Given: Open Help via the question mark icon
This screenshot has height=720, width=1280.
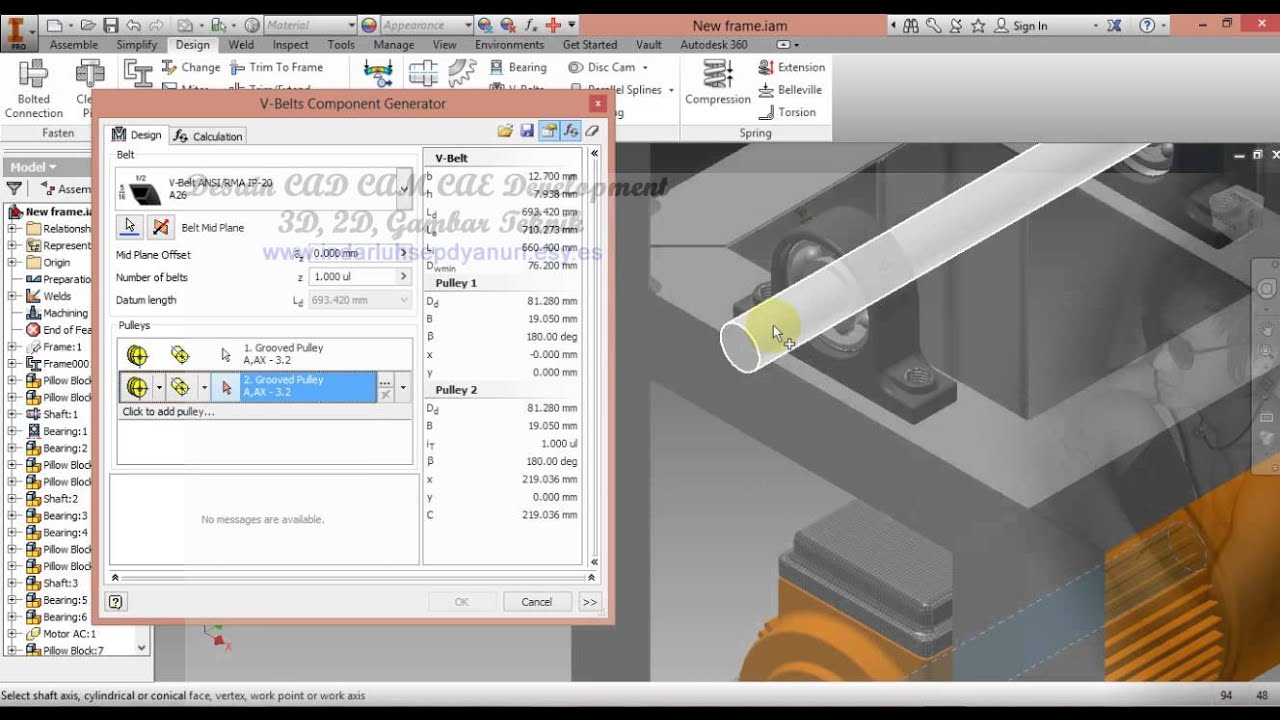Looking at the screenshot, I should [x=1147, y=26].
